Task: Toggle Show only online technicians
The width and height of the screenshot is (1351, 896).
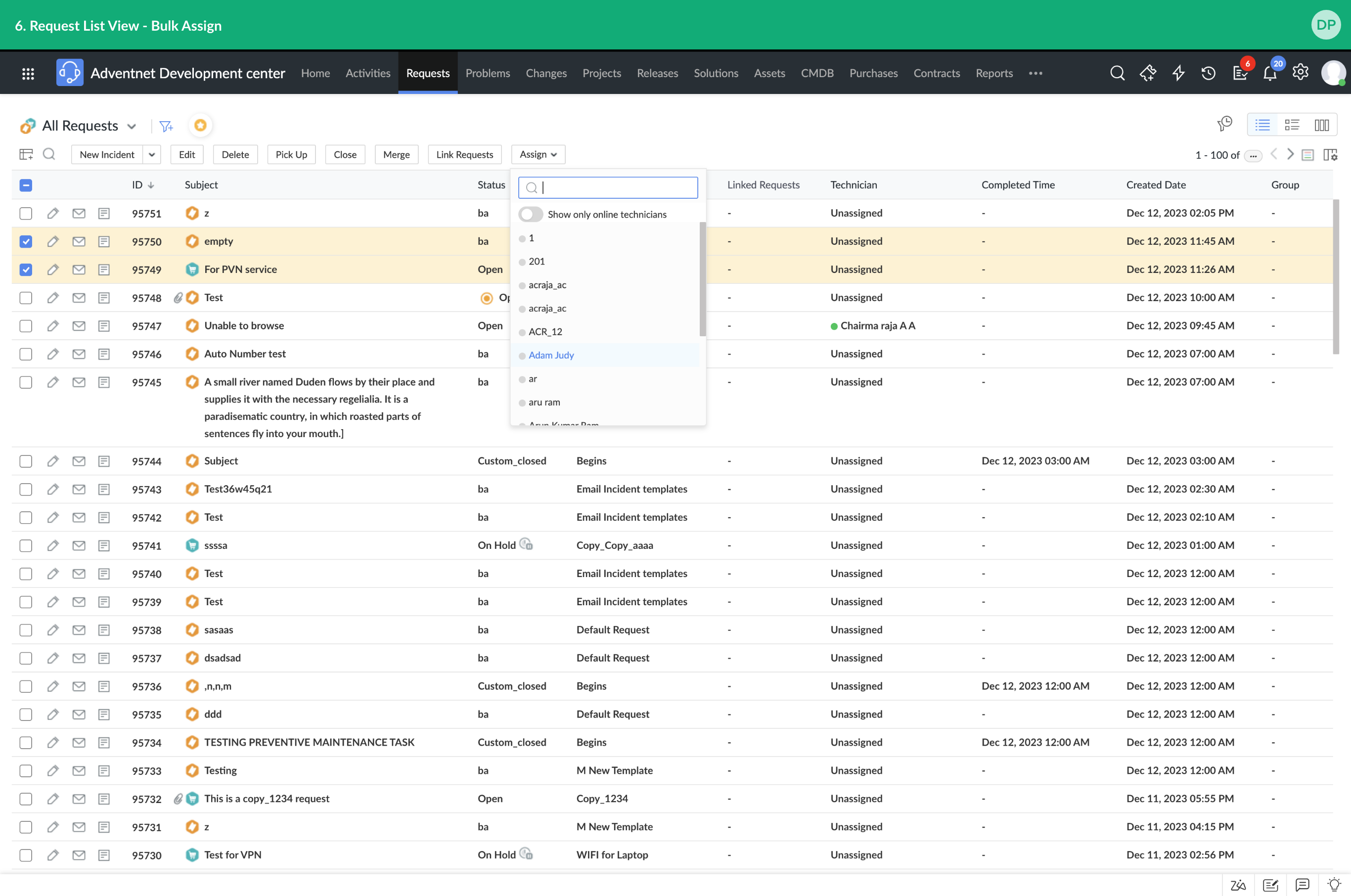Action: 530,214
